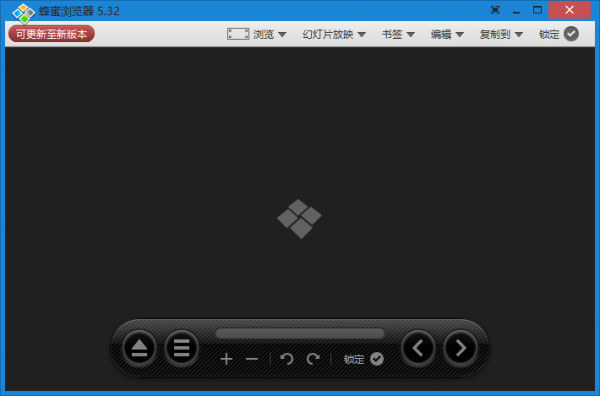Screen dimensions: 600x396
Task: Zoom out with the minus icon
Action: point(252,359)
